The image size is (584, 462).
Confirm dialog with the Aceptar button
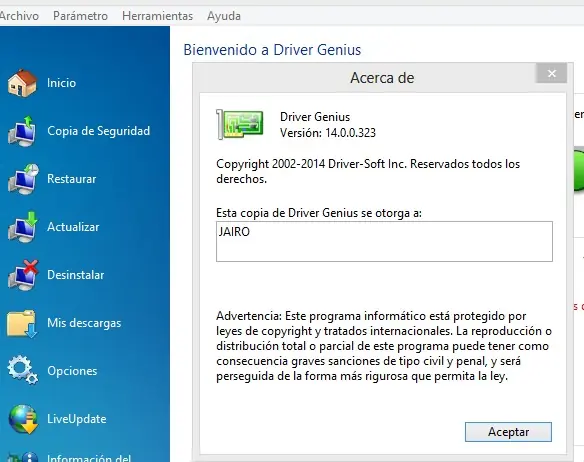[x=508, y=432]
